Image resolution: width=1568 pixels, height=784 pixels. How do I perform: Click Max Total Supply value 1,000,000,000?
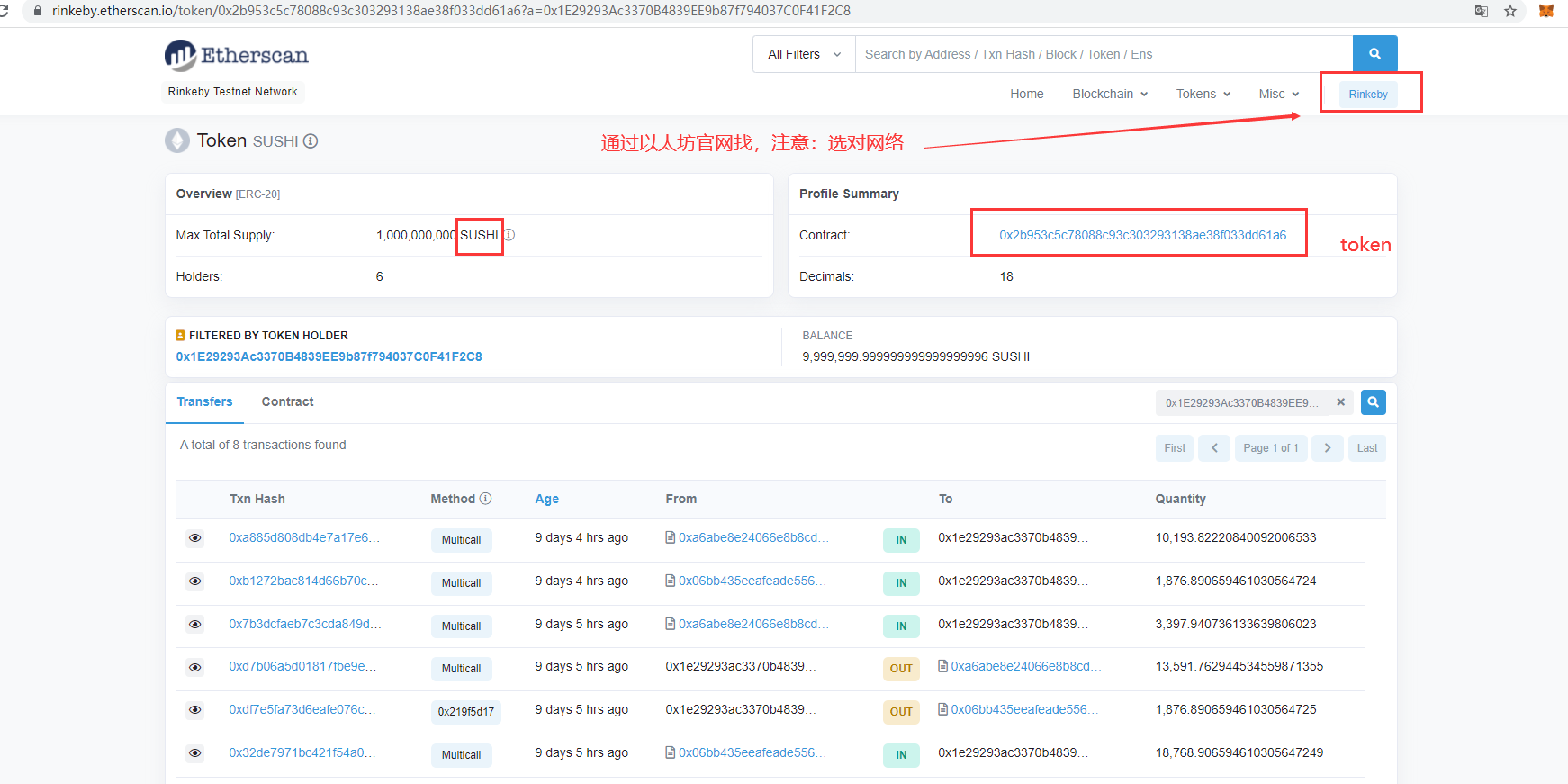(x=416, y=235)
